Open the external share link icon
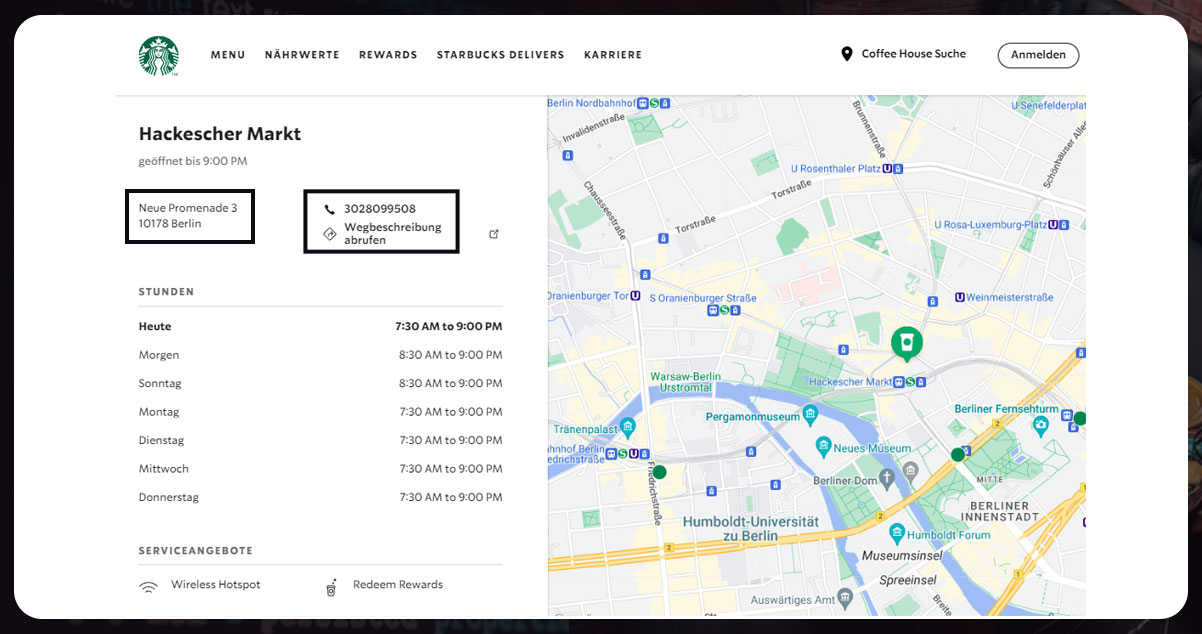Viewport: 1202px width, 634px height. point(493,234)
